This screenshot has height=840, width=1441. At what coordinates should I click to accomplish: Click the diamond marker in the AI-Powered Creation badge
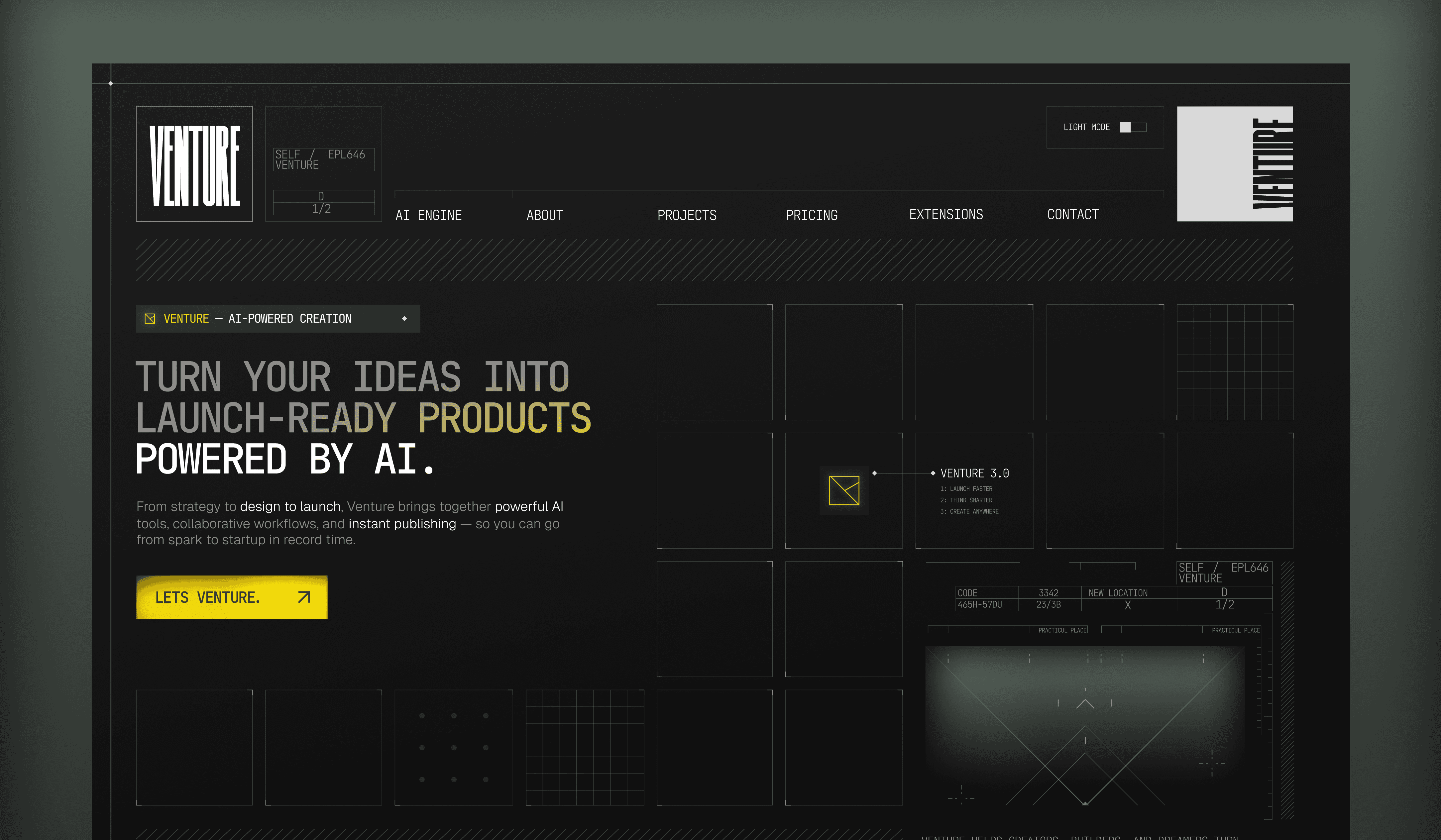404,319
